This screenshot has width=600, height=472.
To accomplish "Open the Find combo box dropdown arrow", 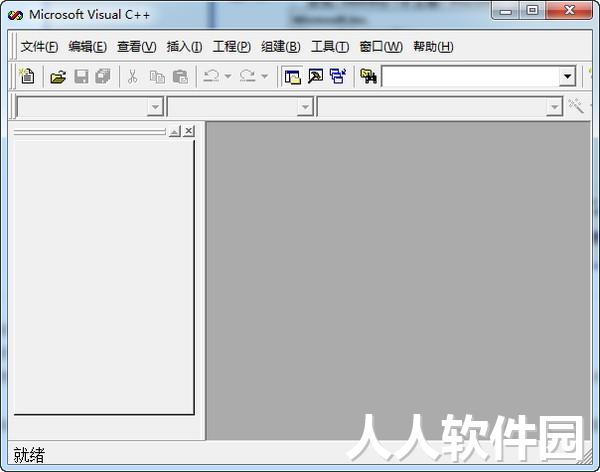I will click(x=567, y=77).
